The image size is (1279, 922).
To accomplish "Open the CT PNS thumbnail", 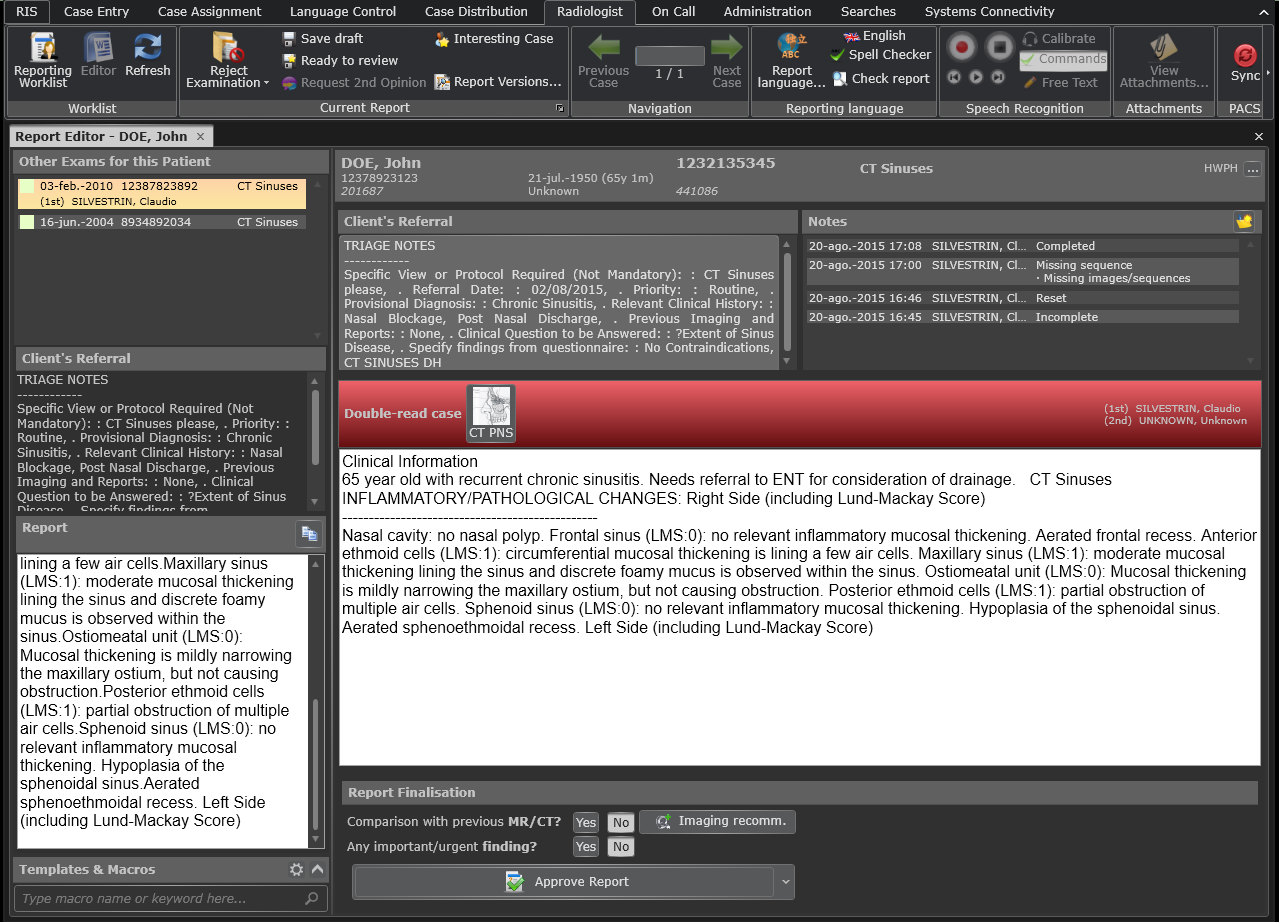I will (x=491, y=413).
